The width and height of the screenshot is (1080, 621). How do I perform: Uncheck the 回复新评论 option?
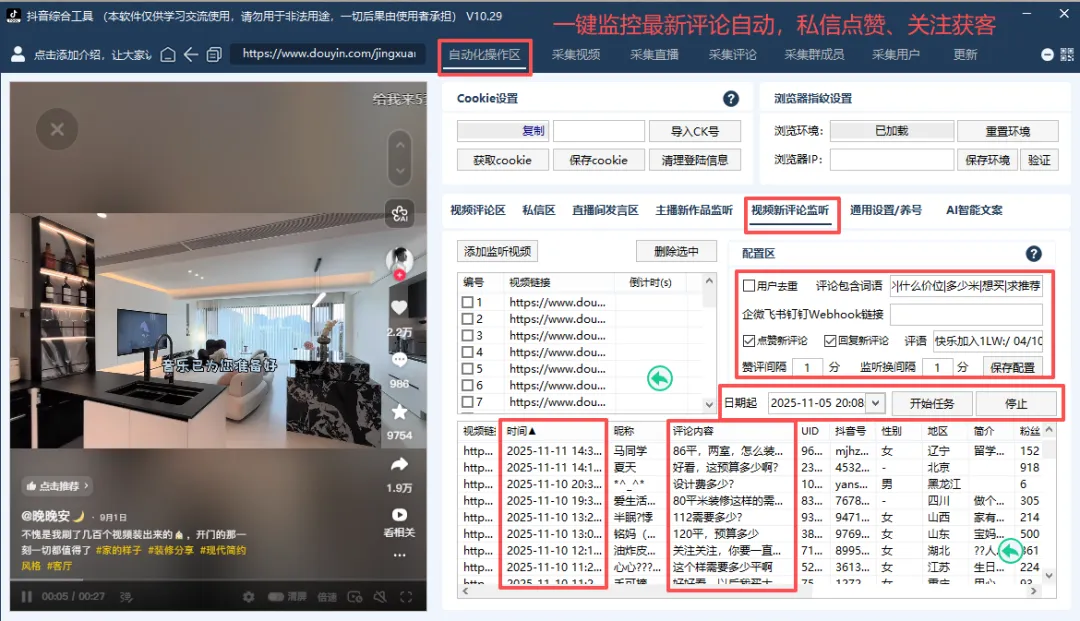tap(829, 341)
